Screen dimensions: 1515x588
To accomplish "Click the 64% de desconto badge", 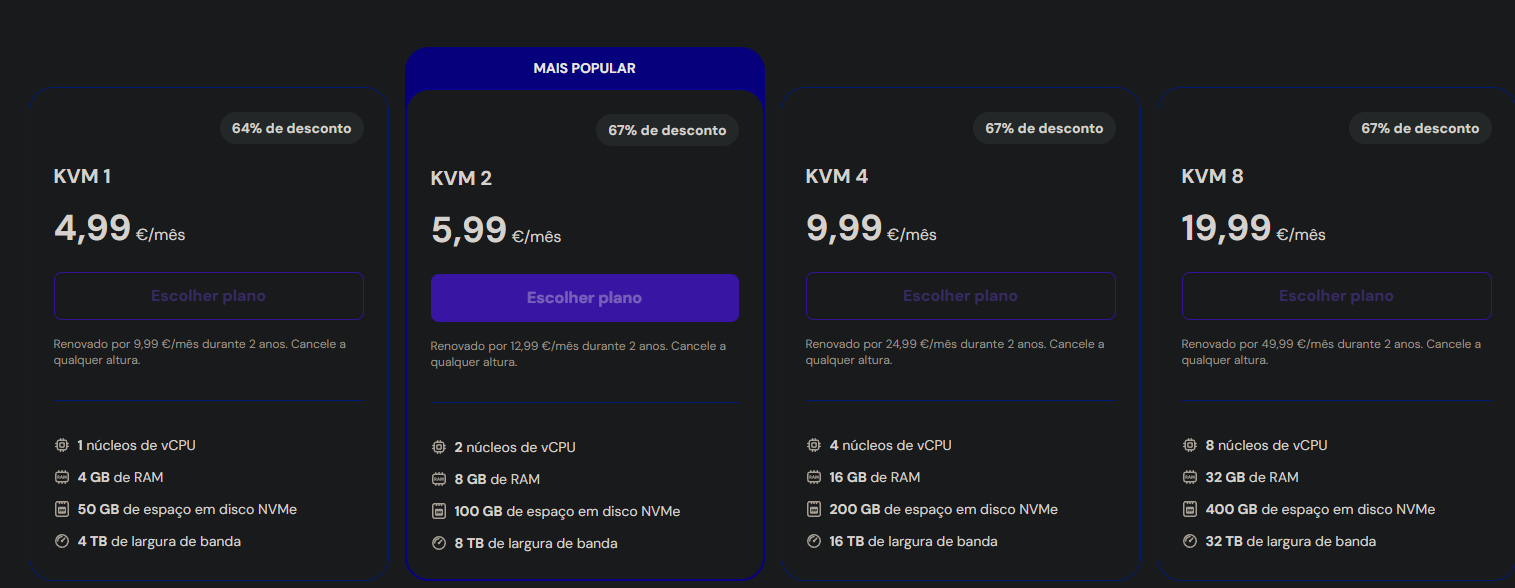I will (291, 128).
